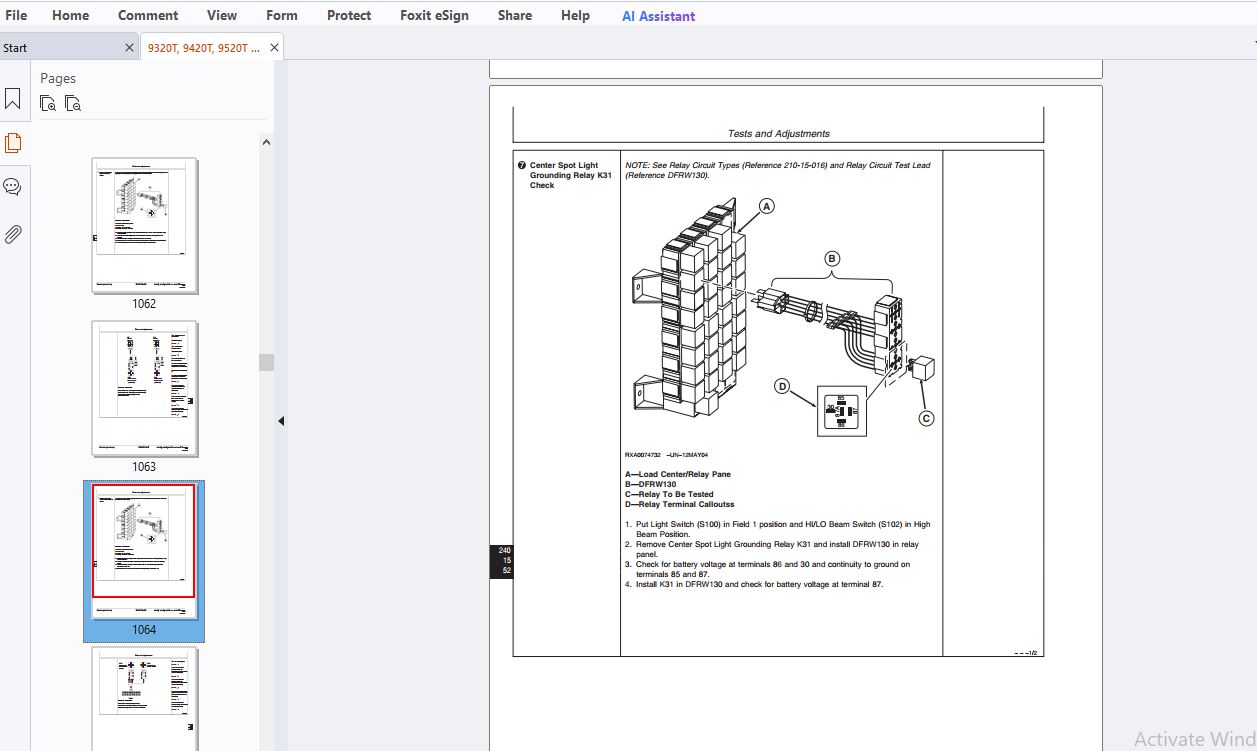Screen dimensions: 1257x751
Task: Click step 4 Install K31 in DFRW130
Action: click(755, 584)
